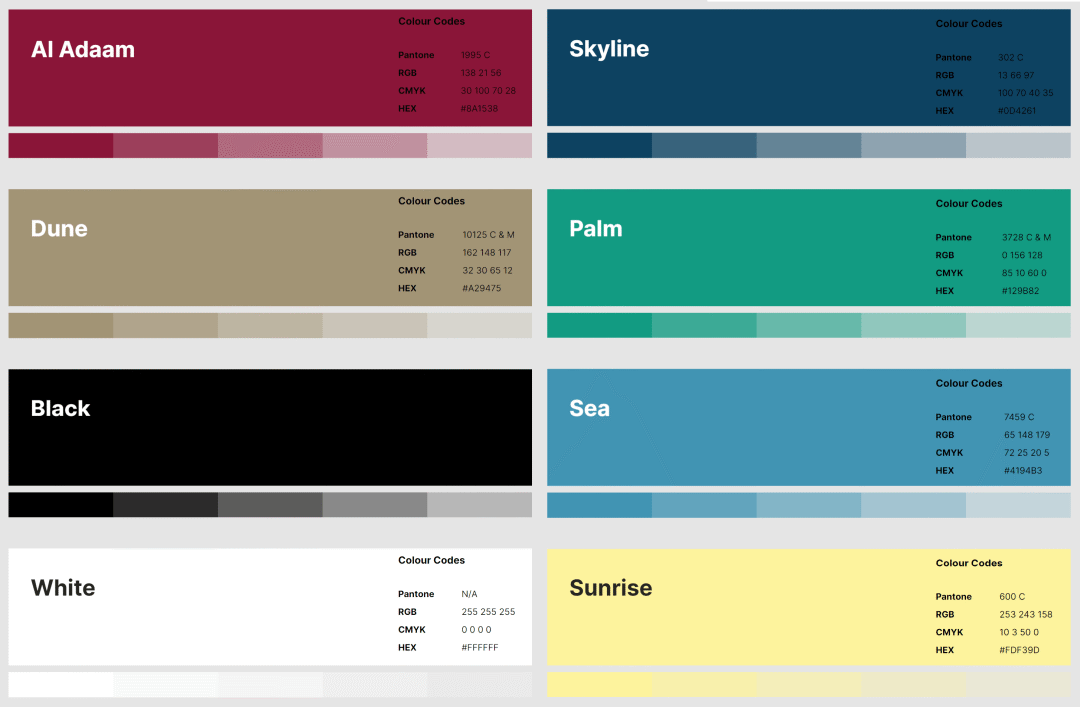
Task: Select the Al Adaam HEX value #8A1538
Action: click(479, 109)
